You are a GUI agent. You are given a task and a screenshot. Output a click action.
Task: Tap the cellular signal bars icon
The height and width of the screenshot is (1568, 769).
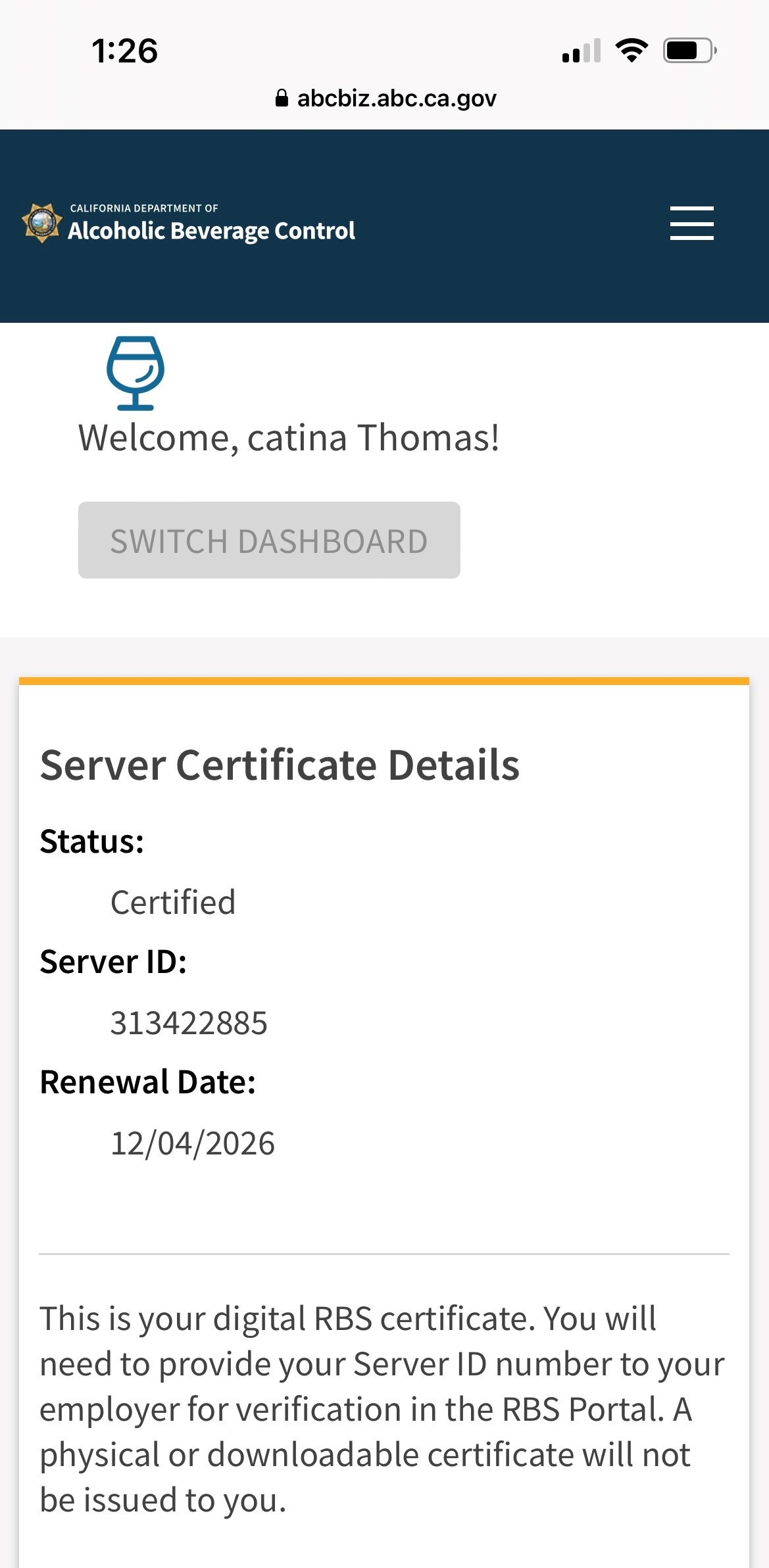pyautogui.click(x=582, y=51)
